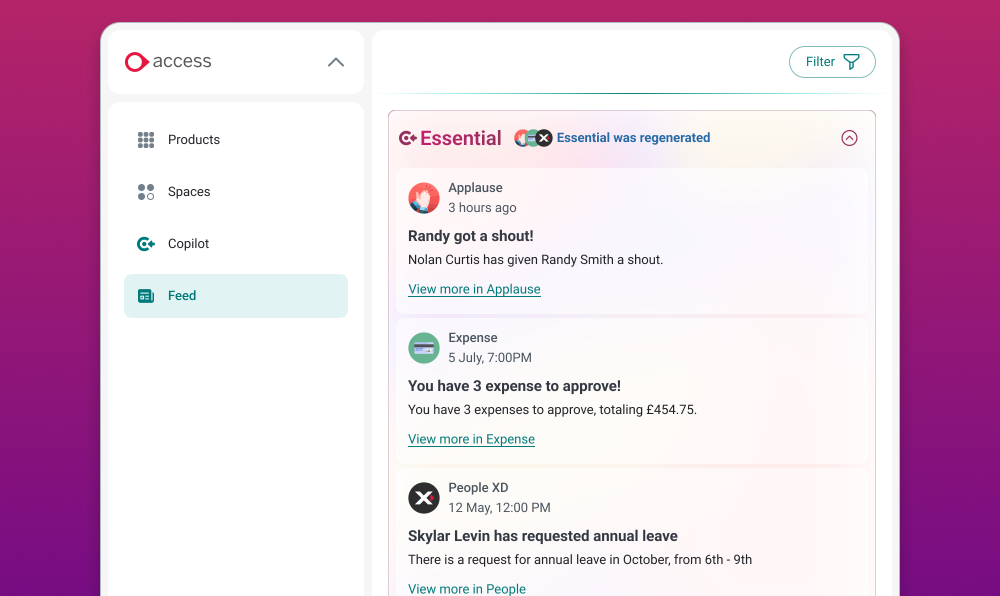Click the overlapping app icons near Essential was regenerated
This screenshot has height=596, width=1000.
pos(533,137)
